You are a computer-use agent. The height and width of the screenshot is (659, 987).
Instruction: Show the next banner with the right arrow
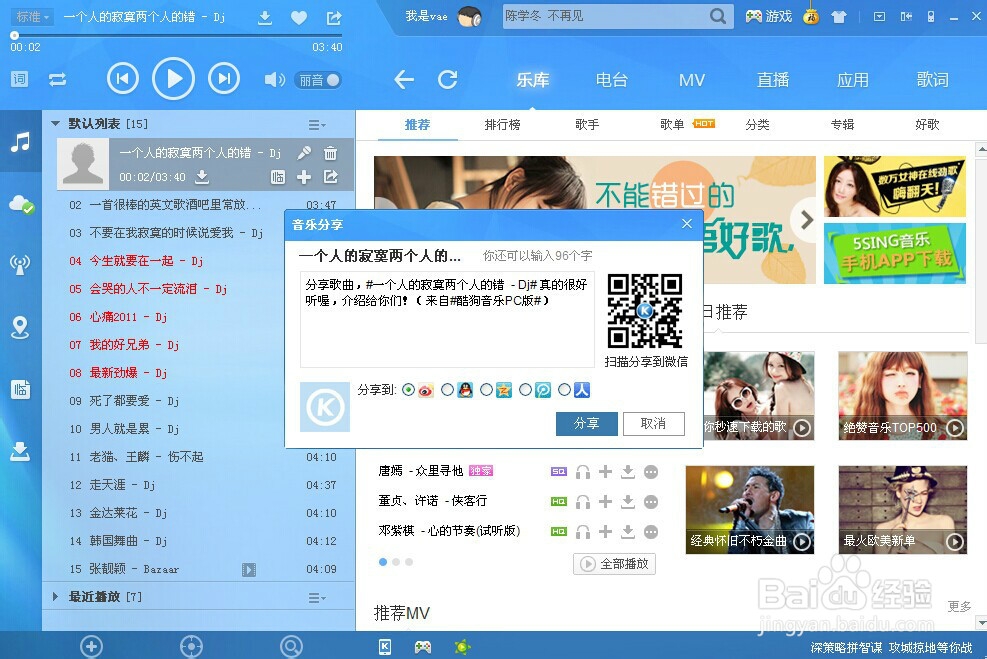806,220
